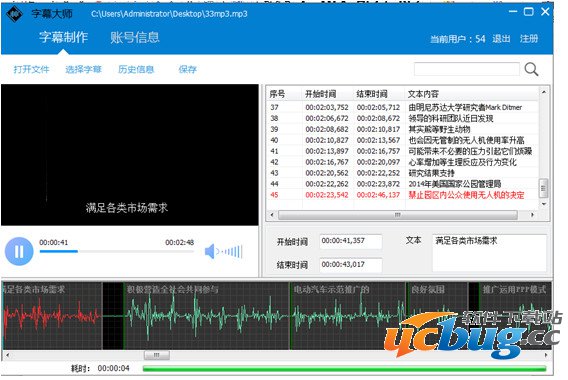Screen dimensions: 568x380
Task: Click the waveform scroll-left arrow
Action: 8,355
